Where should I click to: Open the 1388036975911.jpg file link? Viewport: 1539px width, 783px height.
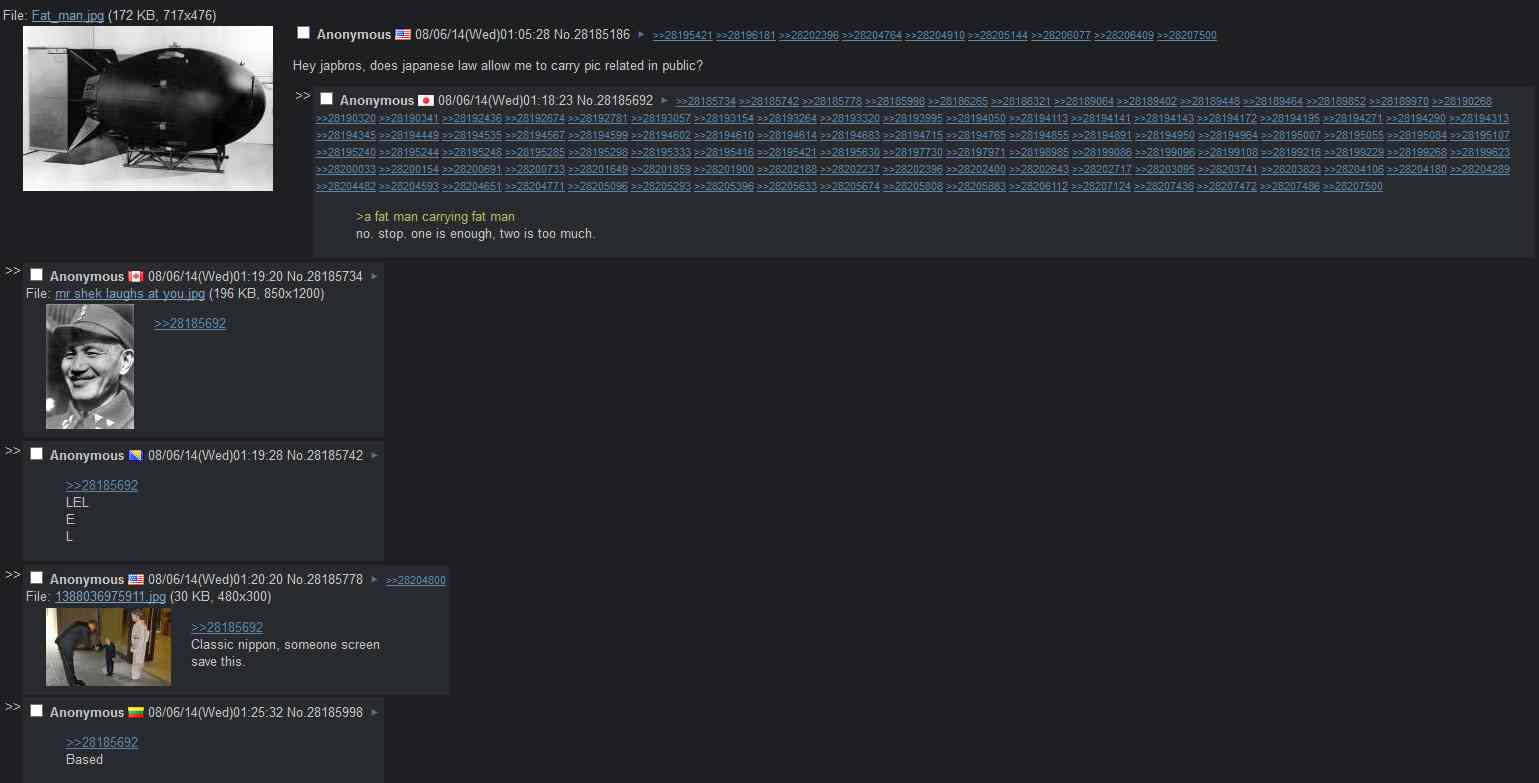tap(110, 597)
